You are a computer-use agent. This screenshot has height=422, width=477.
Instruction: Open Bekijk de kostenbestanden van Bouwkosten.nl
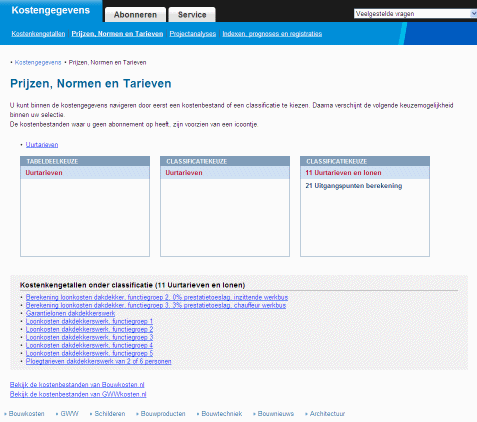[77, 385]
